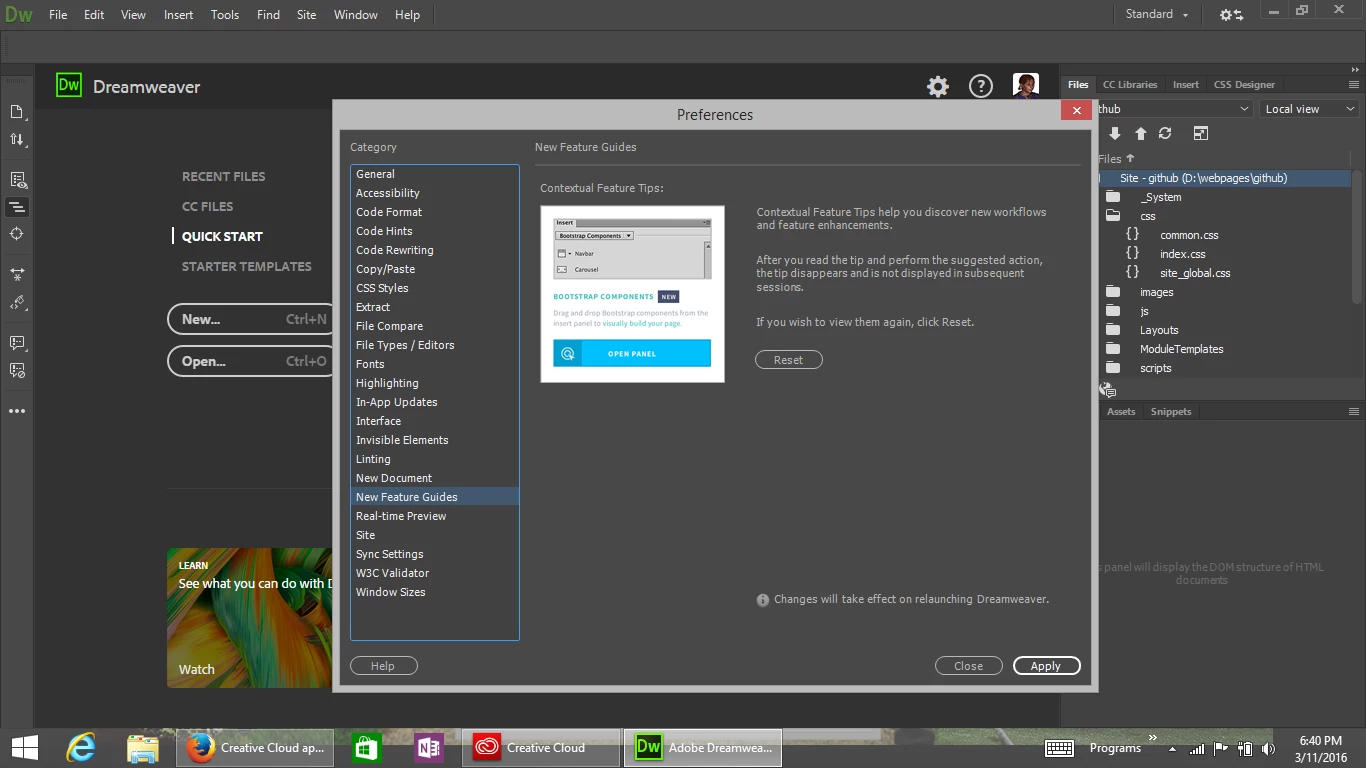Click the globe log icon below file tree
The height and width of the screenshot is (768, 1366).
[x=1108, y=391]
